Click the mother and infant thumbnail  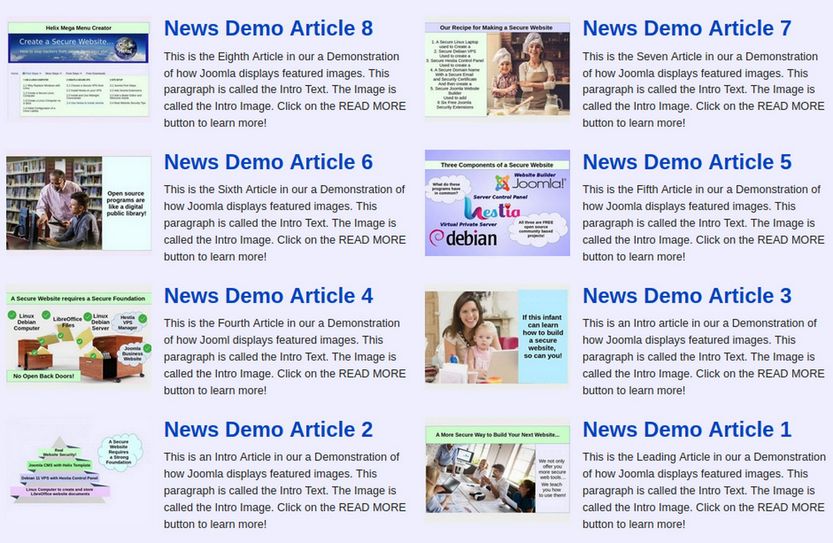pos(496,337)
